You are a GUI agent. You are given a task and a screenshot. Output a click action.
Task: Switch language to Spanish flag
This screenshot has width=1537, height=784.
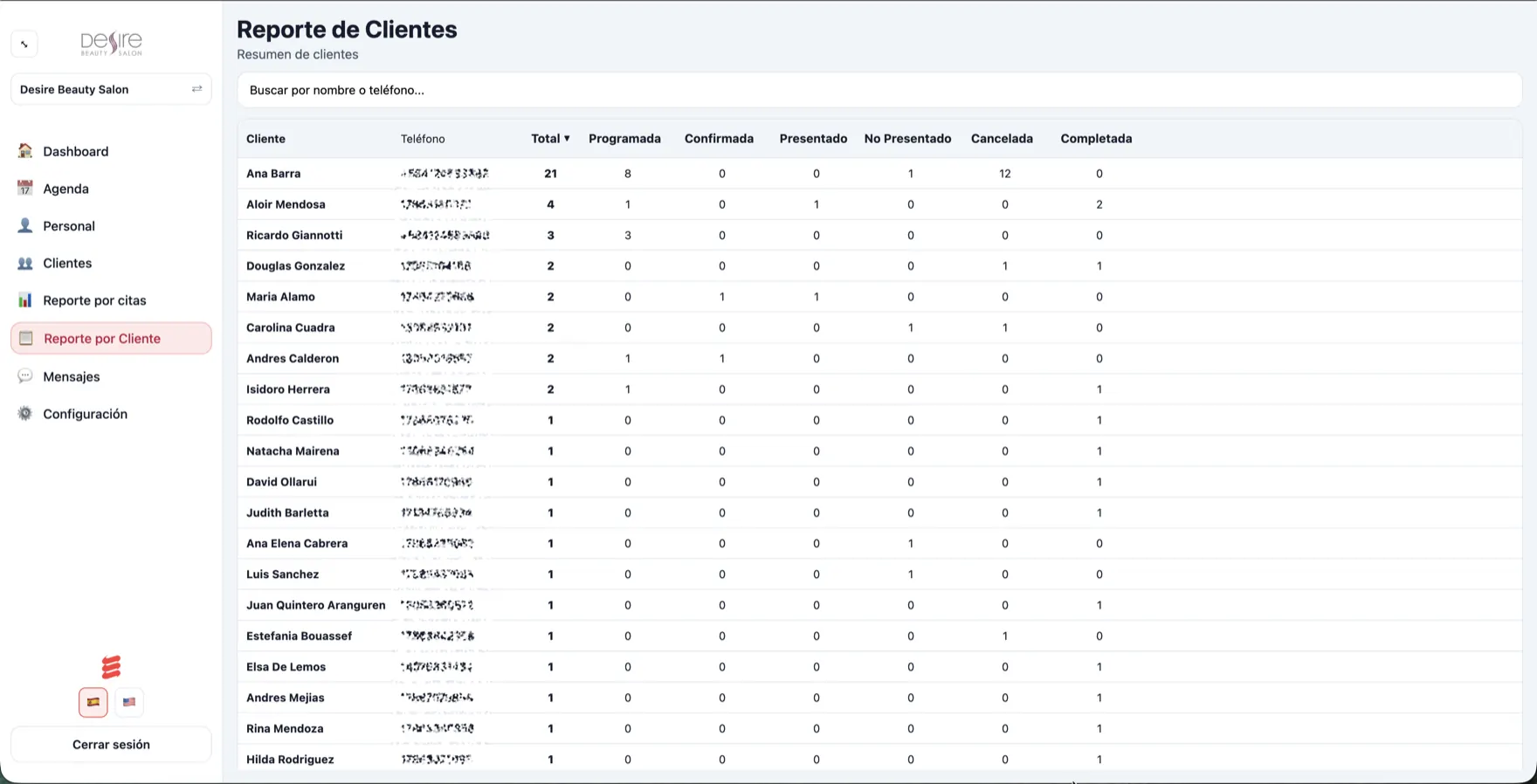tap(93, 702)
